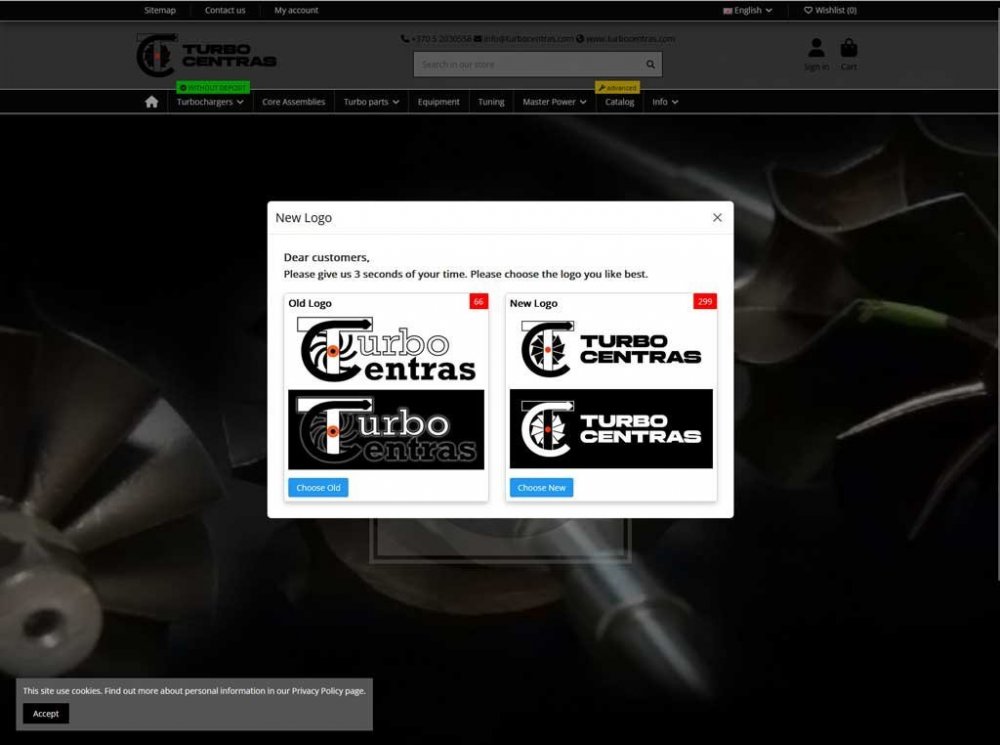Click the green Without Deposit badge
1000x745 pixels.
pyautogui.click(x=213, y=87)
